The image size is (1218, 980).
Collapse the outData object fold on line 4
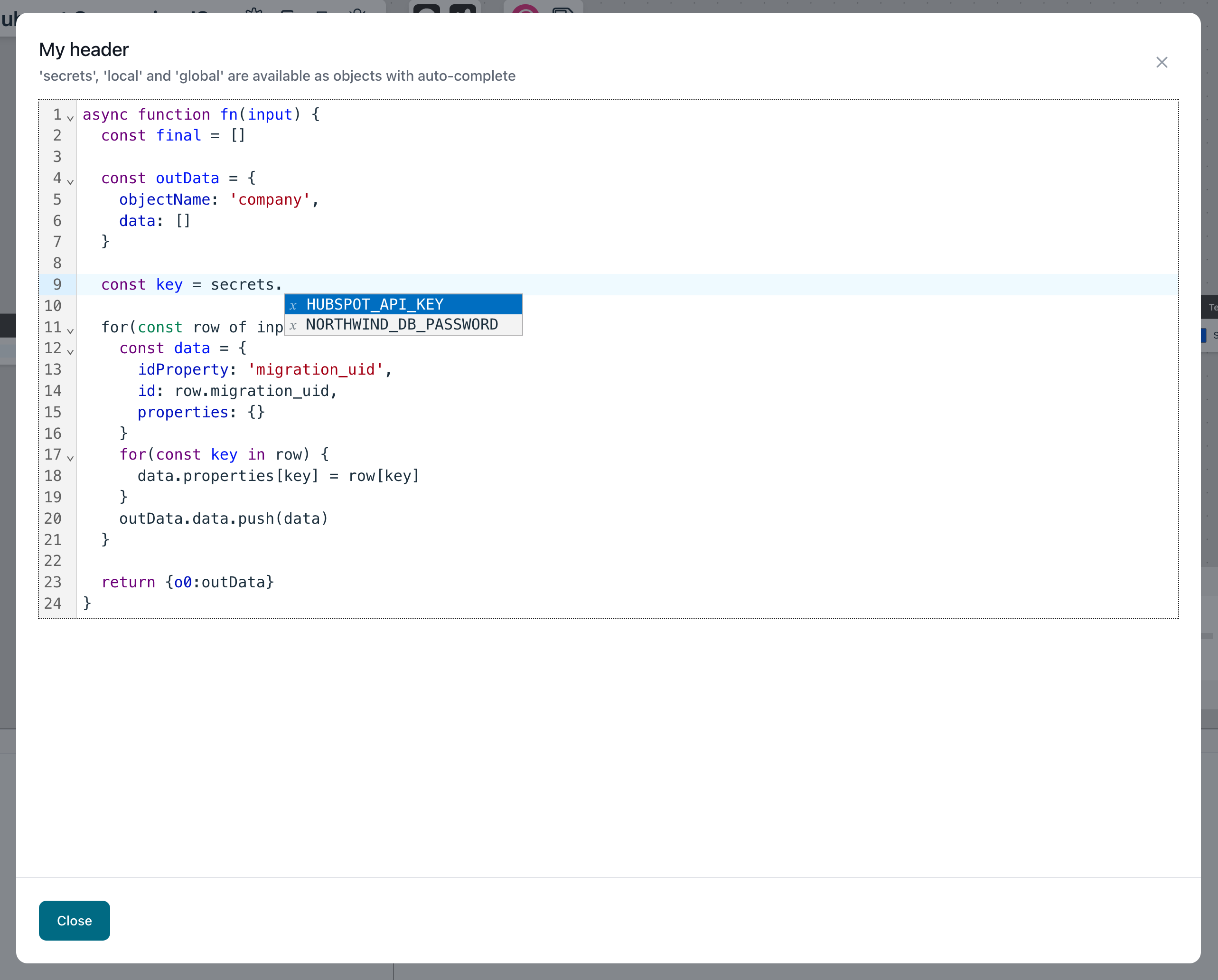coord(70,181)
